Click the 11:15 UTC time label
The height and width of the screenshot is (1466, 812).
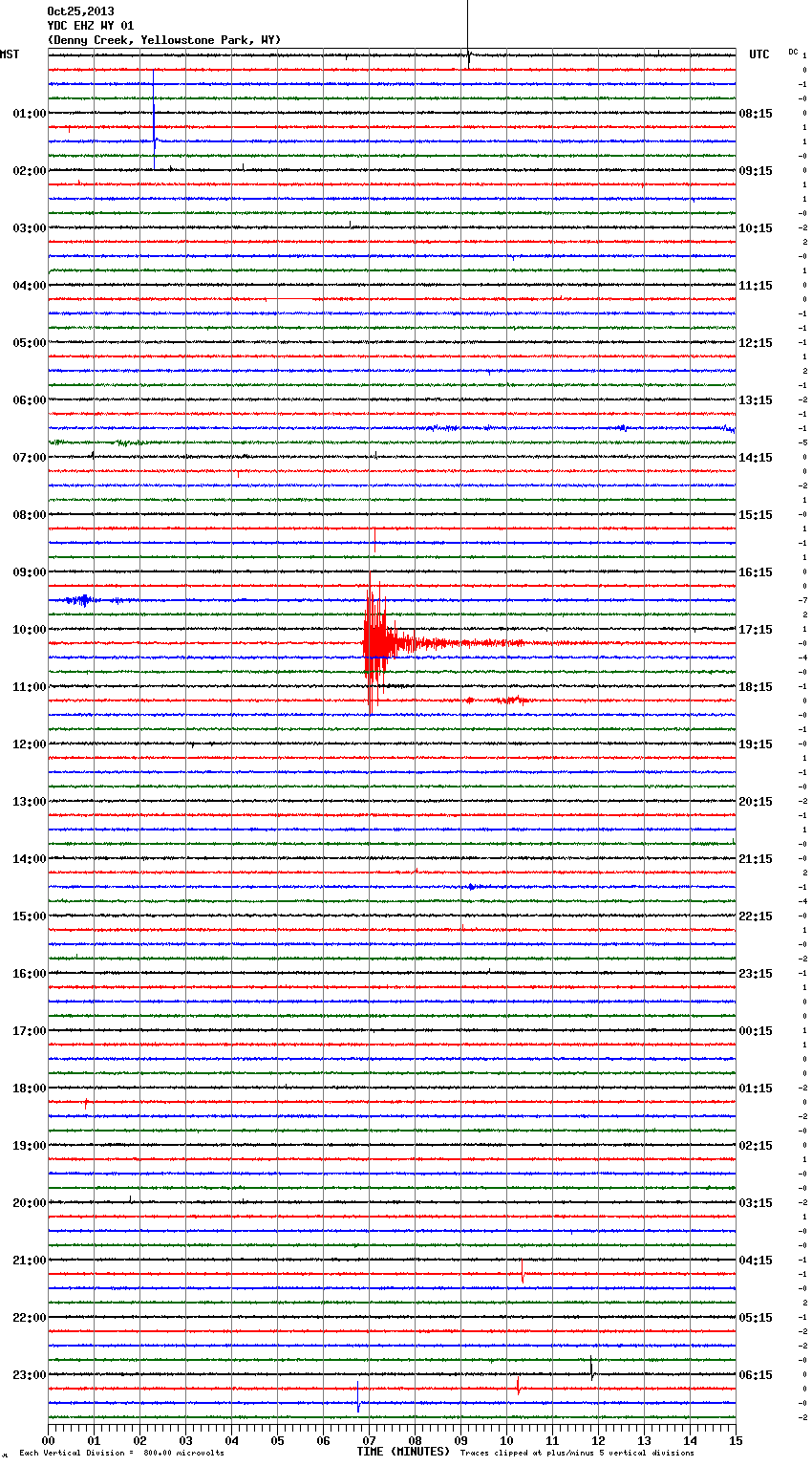756,286
